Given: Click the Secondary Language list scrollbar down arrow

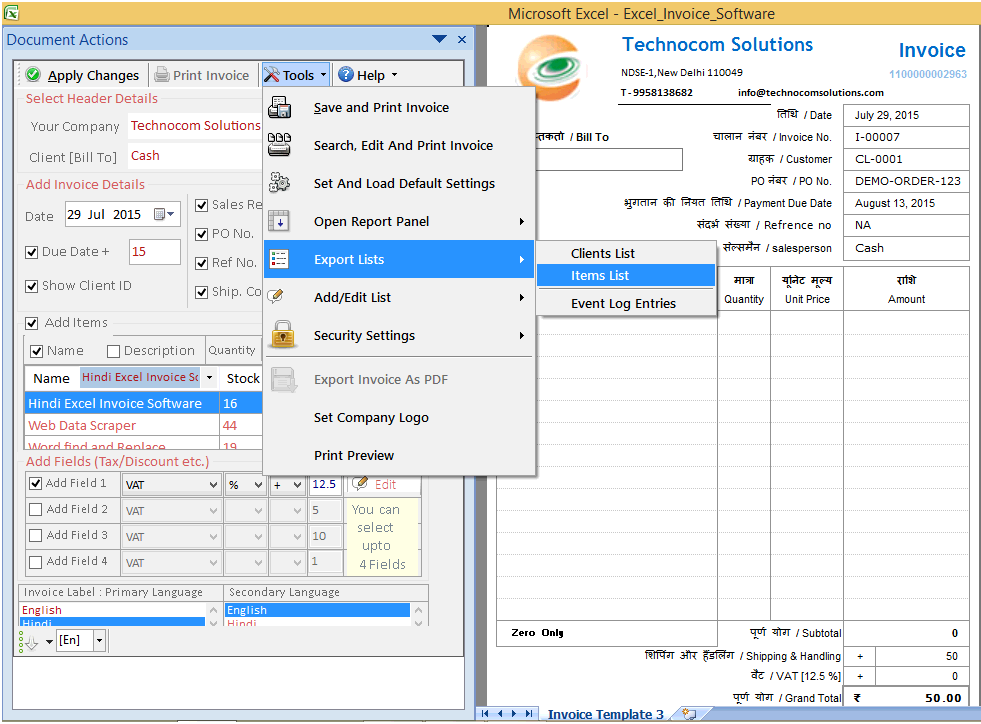Looking at the screenshot, I should point(419,623).
